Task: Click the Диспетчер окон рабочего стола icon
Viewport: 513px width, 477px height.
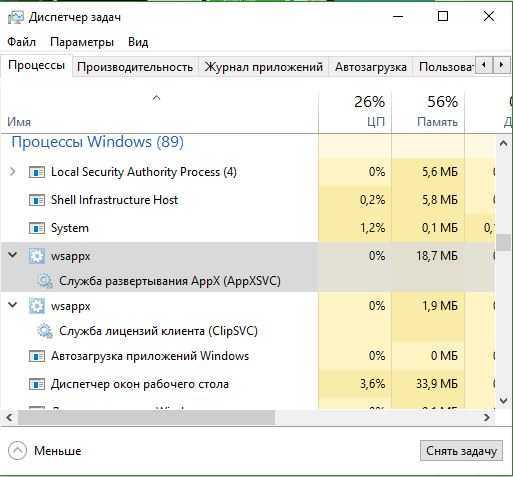Action: tap(37, 384)
